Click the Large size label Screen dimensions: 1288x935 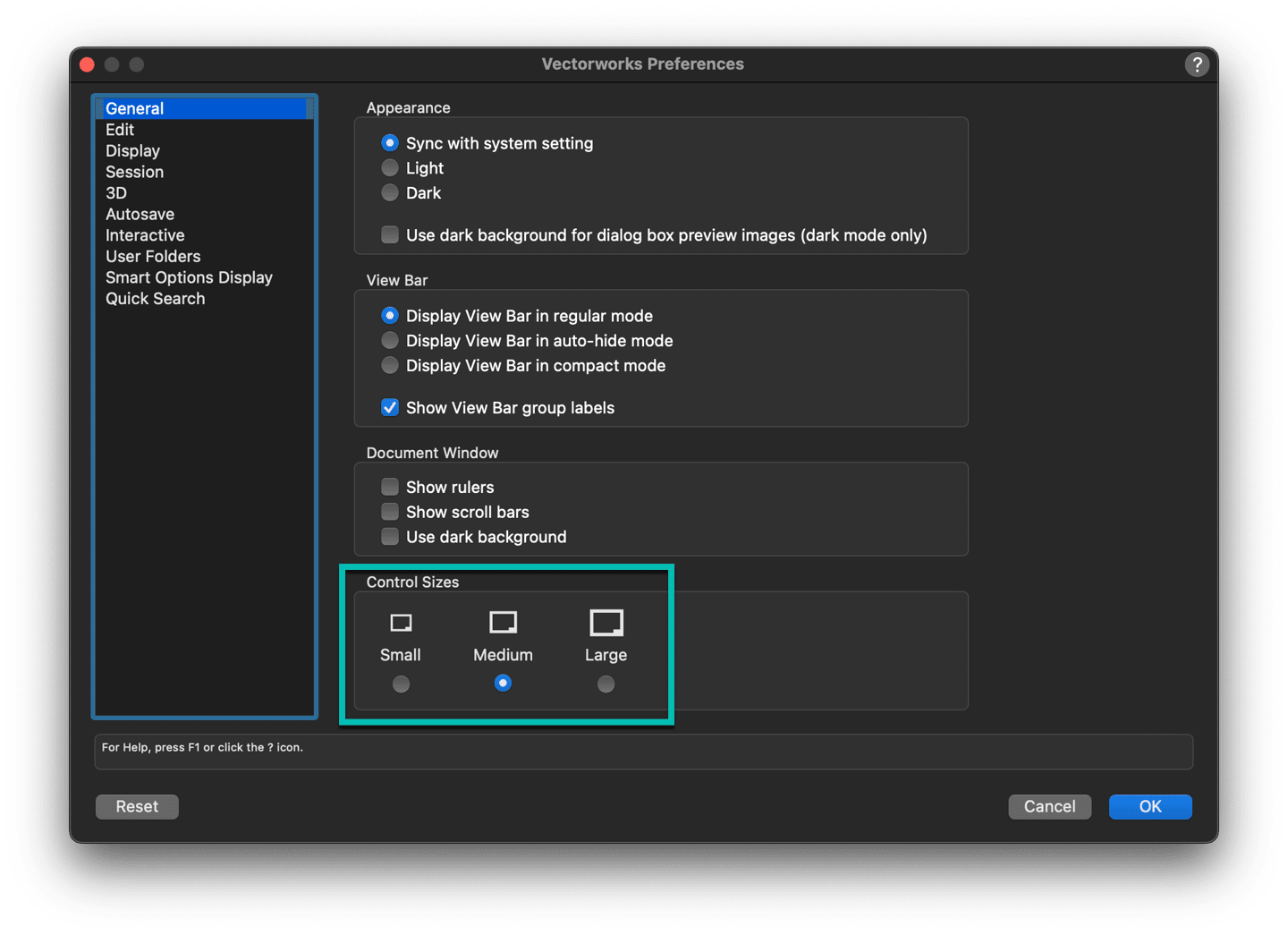(x=606, y=655)
